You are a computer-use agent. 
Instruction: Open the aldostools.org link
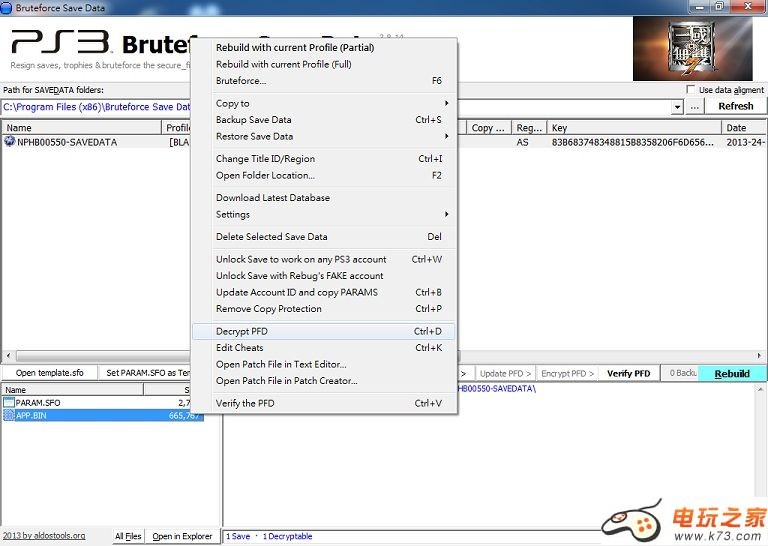pos(43,536)
